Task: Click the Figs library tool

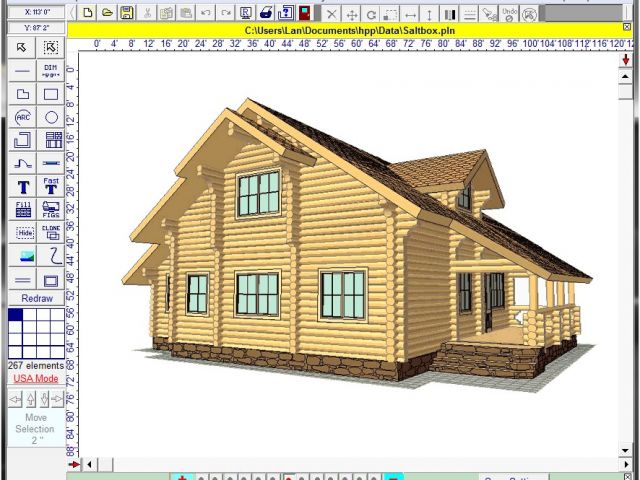Action: (x=51, y=209)
